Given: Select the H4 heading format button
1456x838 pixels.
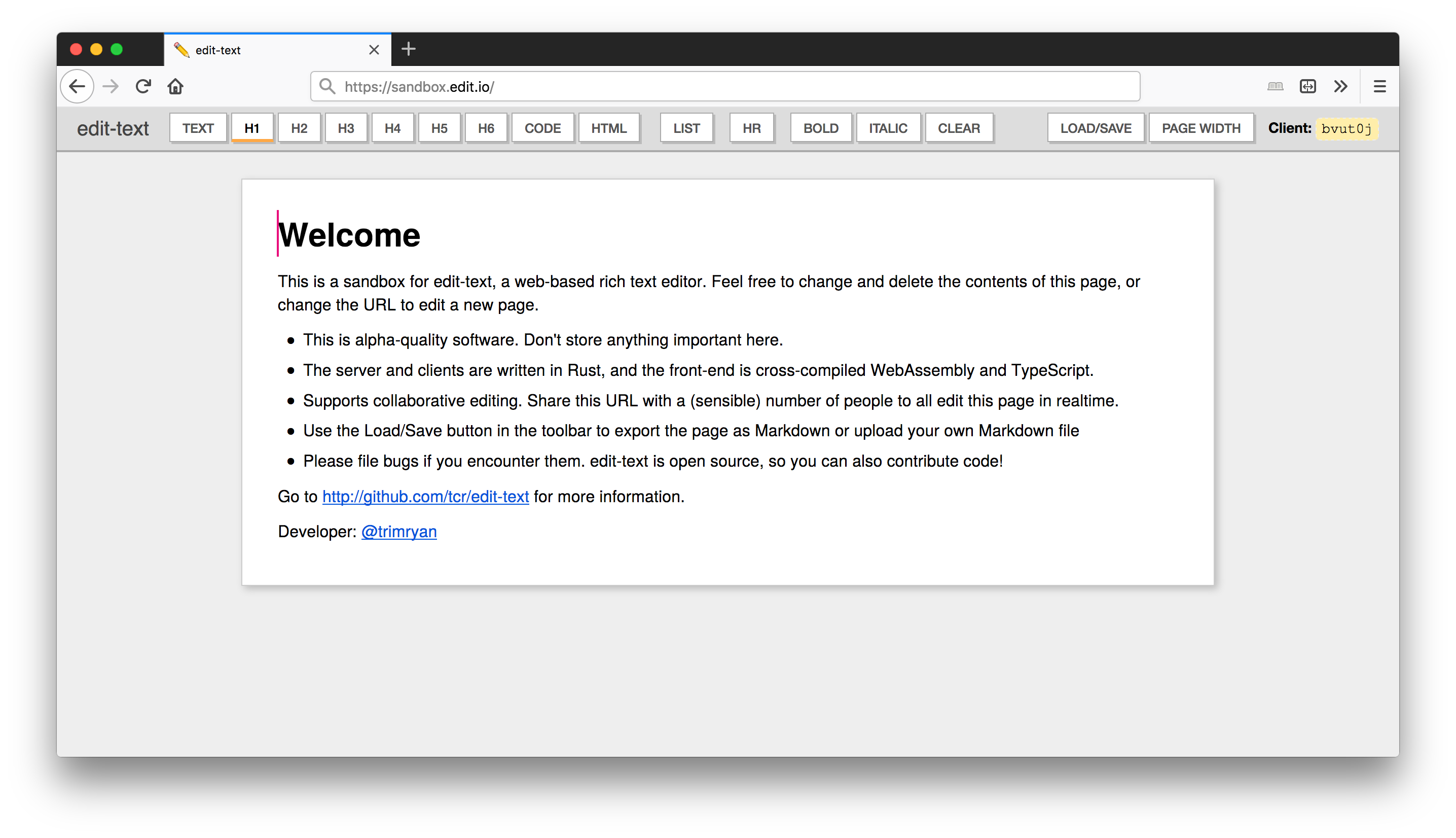Looking at the screenshot, I should pos(391,128).
